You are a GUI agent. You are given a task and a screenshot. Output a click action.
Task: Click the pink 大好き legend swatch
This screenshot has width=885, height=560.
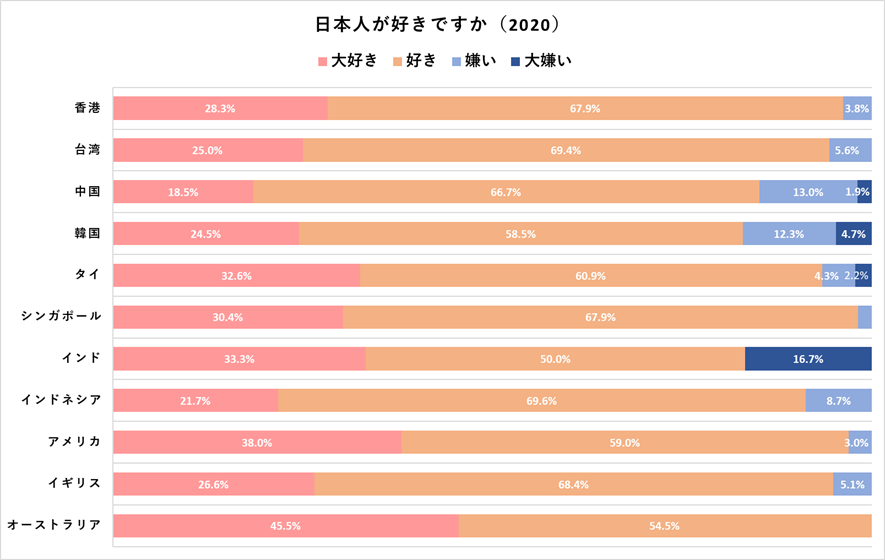[x=322, y=61]
